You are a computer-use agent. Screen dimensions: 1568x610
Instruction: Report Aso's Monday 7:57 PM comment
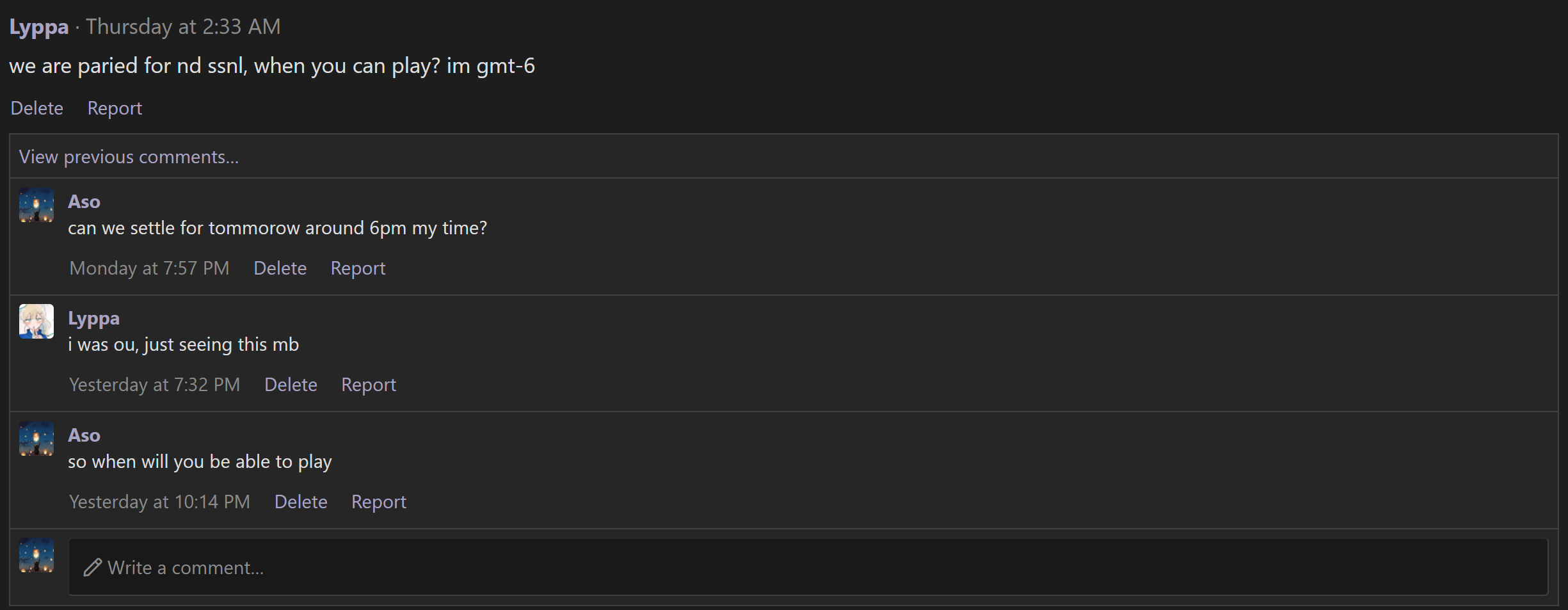358,268
